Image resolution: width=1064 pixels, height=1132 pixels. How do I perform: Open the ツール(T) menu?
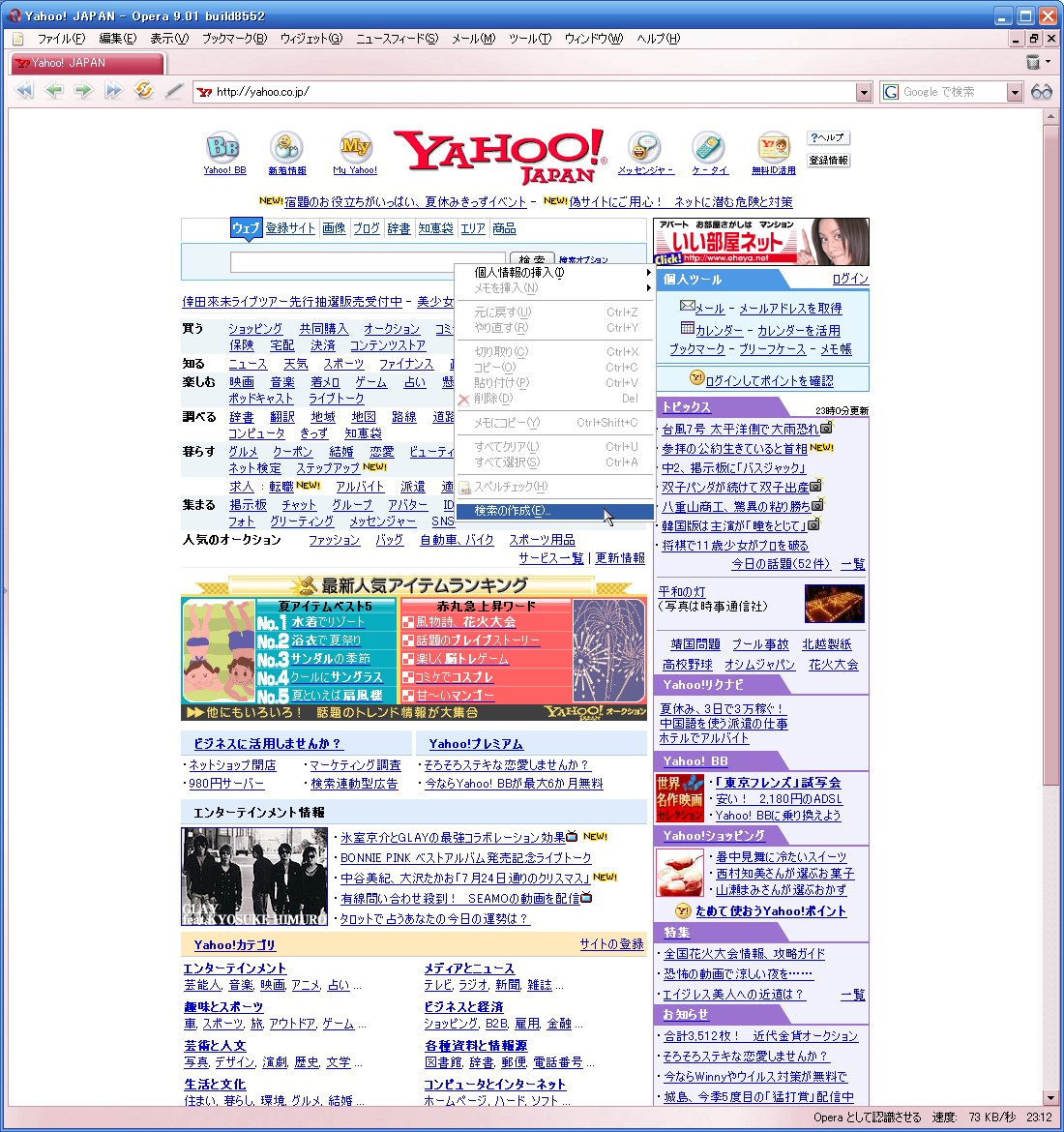pyautogui.click(x=530, y=39)
